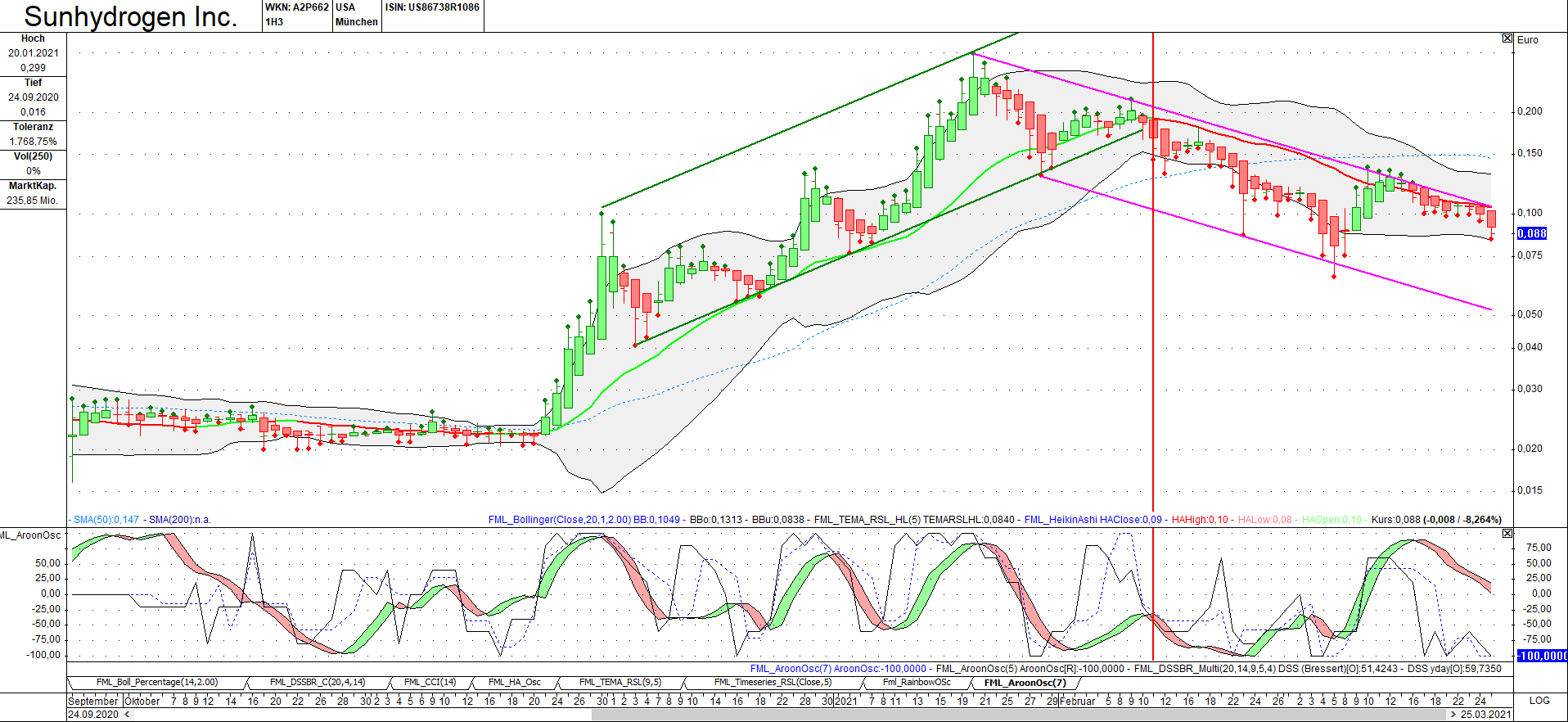
Task: Click the current price tag 0,088
Action: click(1532, 233)
